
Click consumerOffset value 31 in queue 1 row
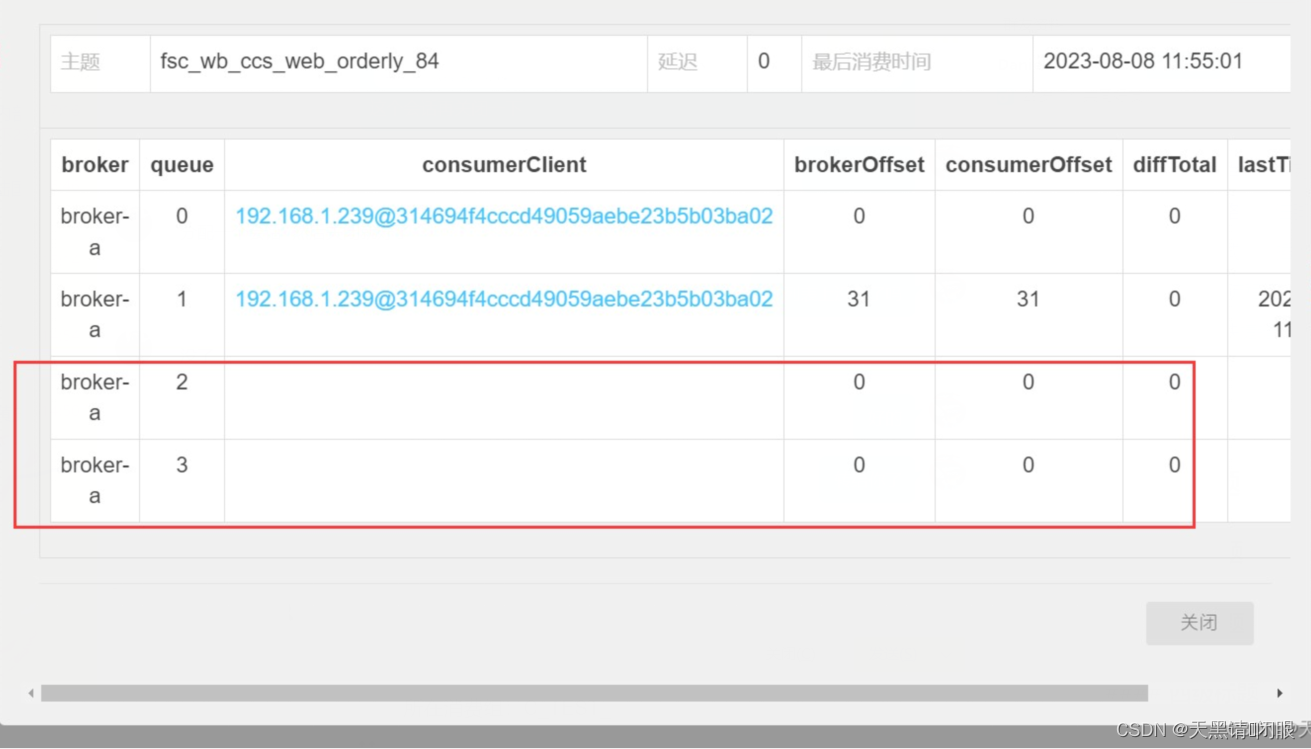[x=1028, y=299]
